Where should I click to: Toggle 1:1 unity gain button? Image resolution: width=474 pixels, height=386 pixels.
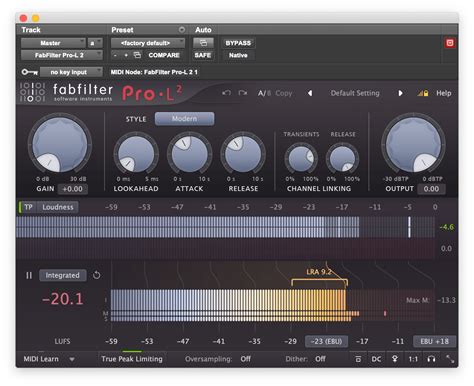[413, 359]
